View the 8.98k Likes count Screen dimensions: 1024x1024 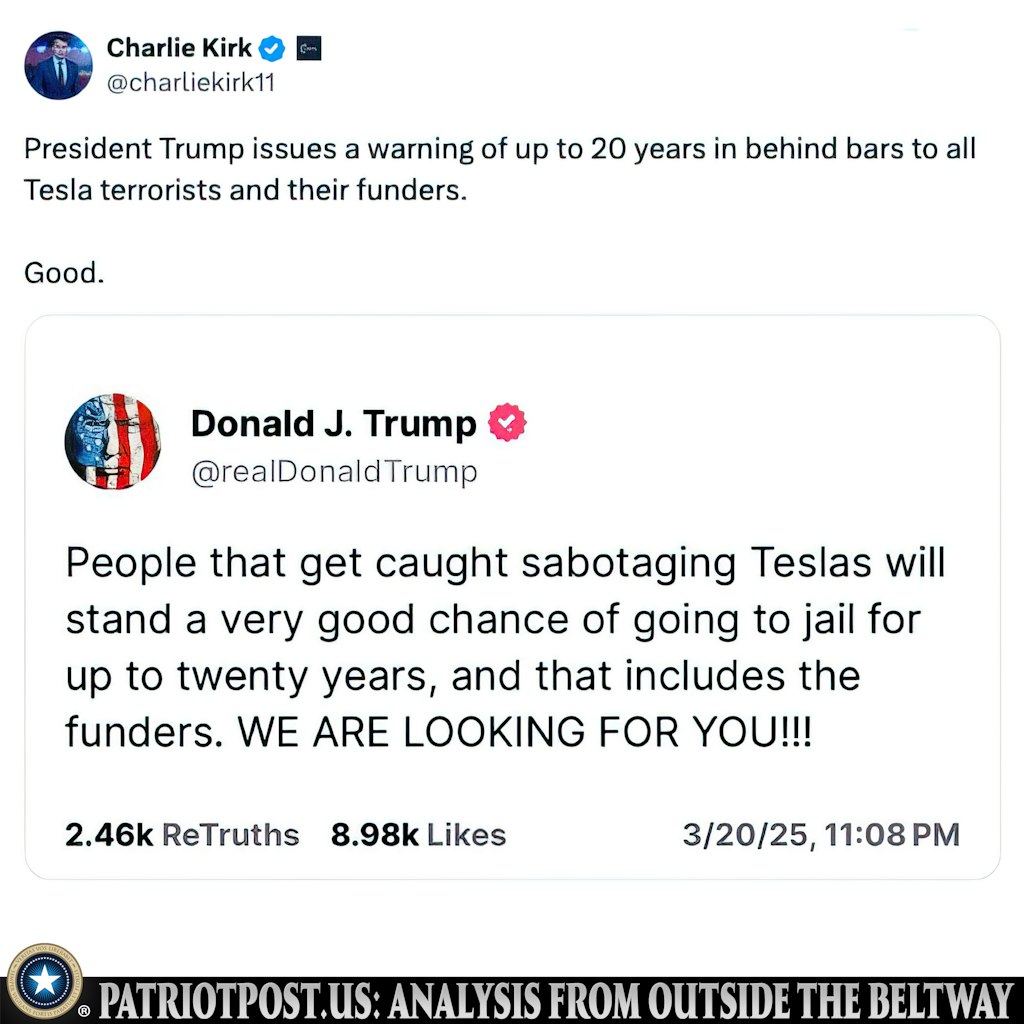coord(418,835)
